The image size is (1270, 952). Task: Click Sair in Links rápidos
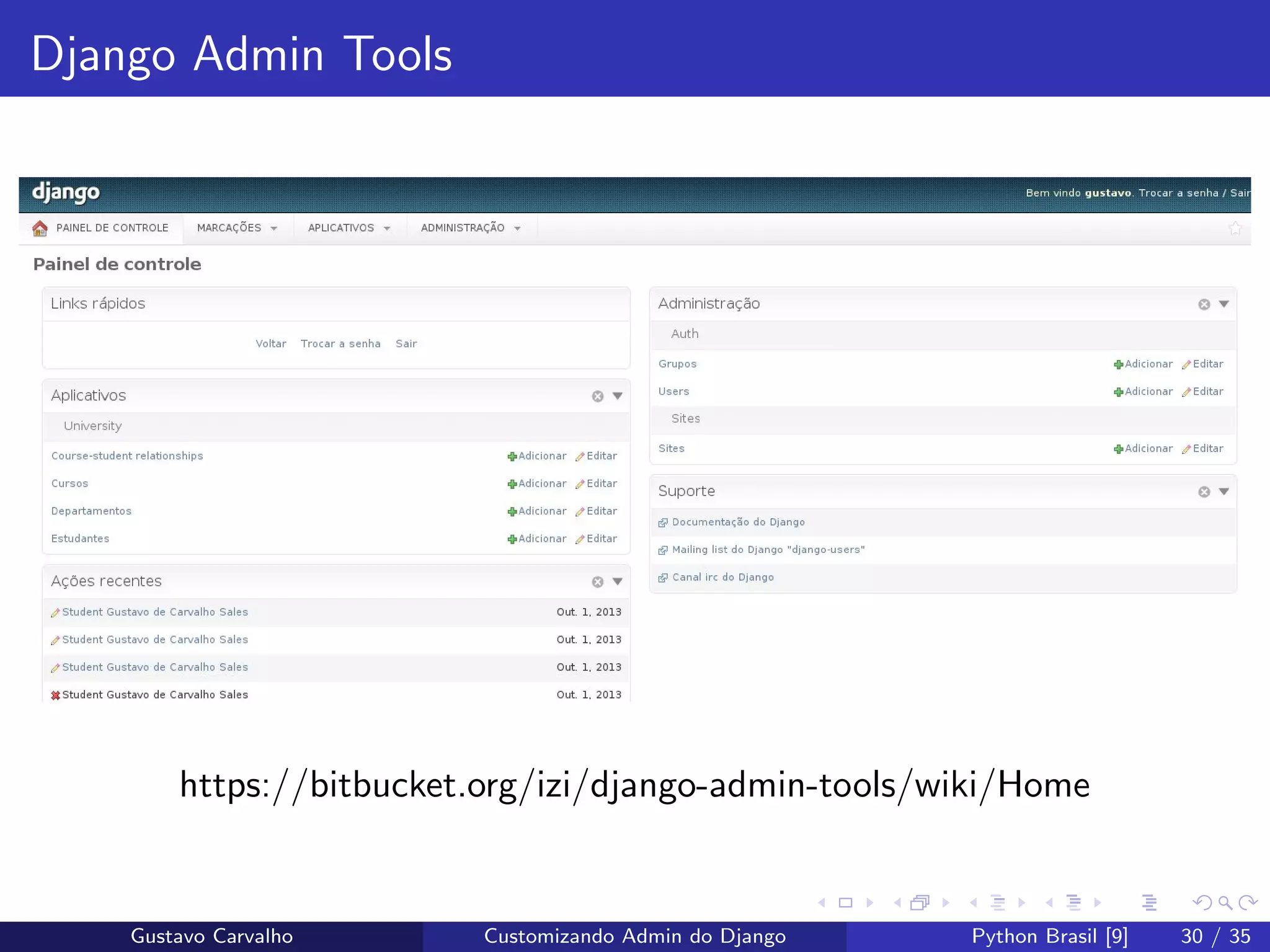click(x=406, y=343)
